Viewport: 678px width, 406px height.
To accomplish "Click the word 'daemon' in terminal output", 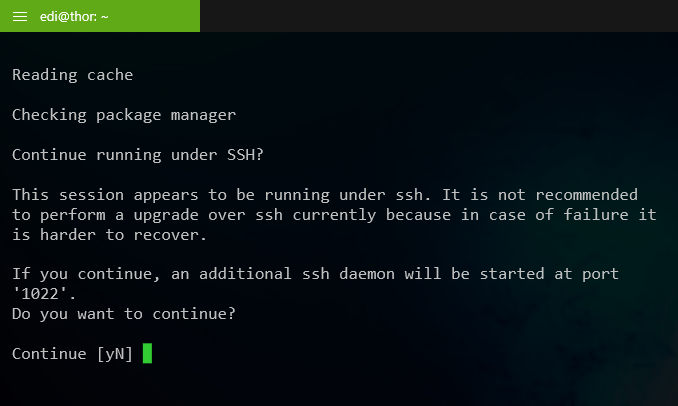I will 367,274.
